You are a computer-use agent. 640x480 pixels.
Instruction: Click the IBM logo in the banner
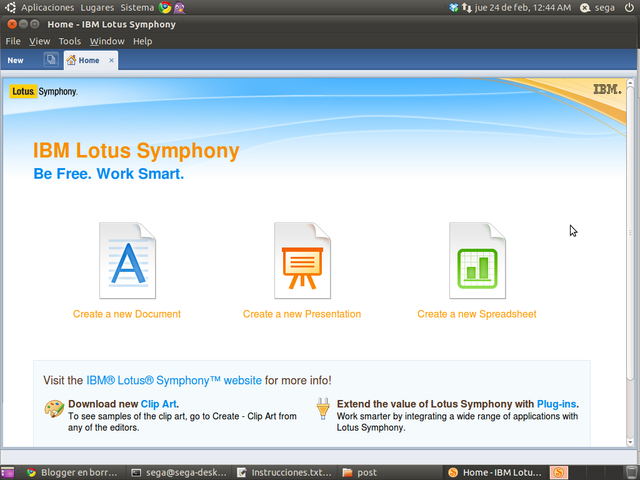(x=607, y=89)
